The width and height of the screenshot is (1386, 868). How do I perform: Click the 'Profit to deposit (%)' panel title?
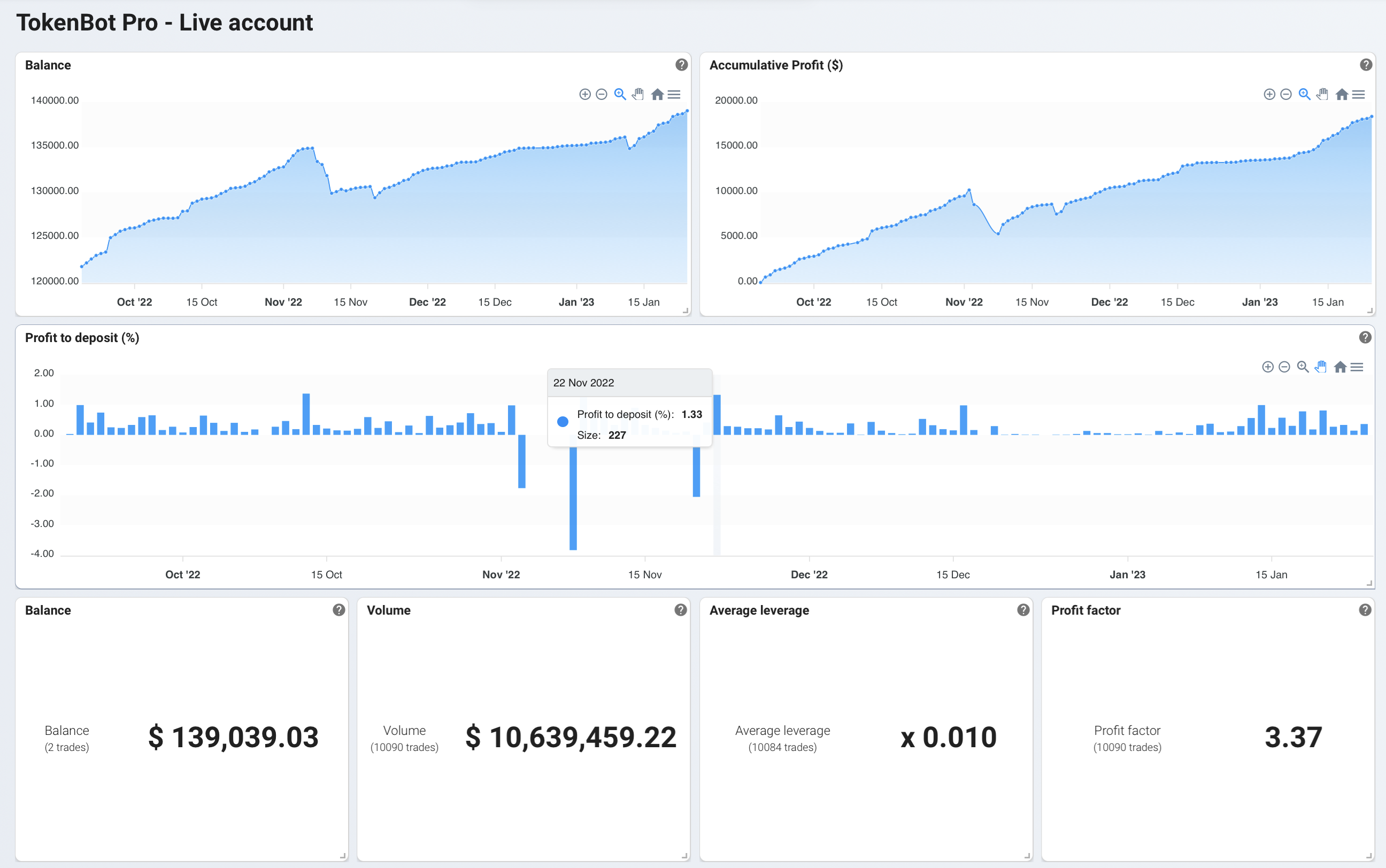82,338
